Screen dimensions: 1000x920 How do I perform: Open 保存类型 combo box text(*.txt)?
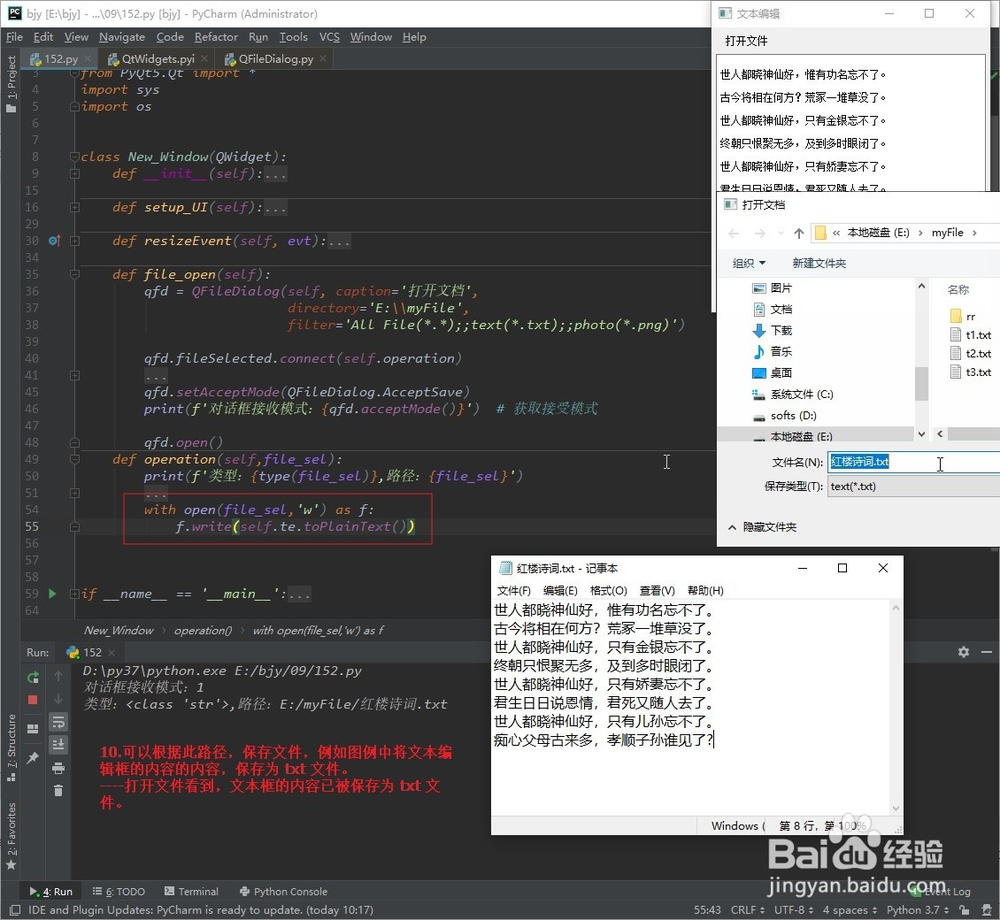click(913, 486)
